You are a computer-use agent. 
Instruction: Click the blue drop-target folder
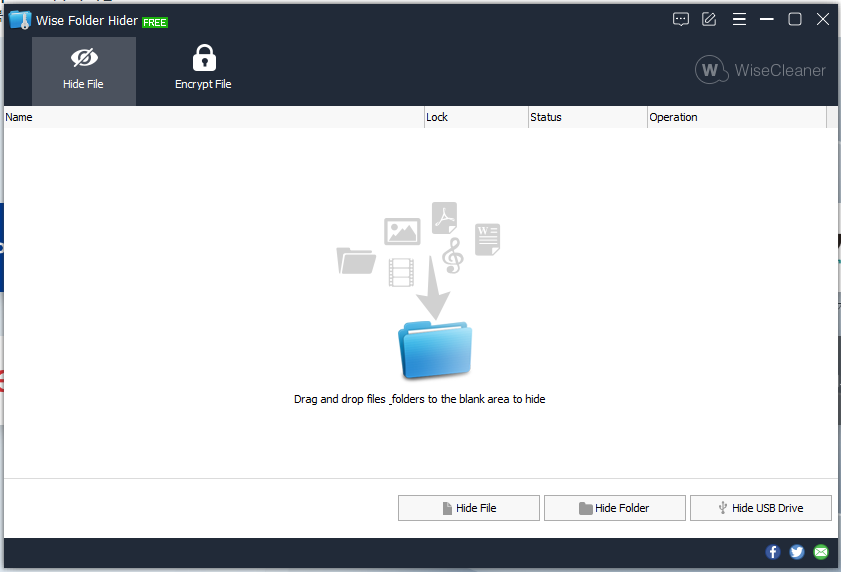(x=435, y=349)
